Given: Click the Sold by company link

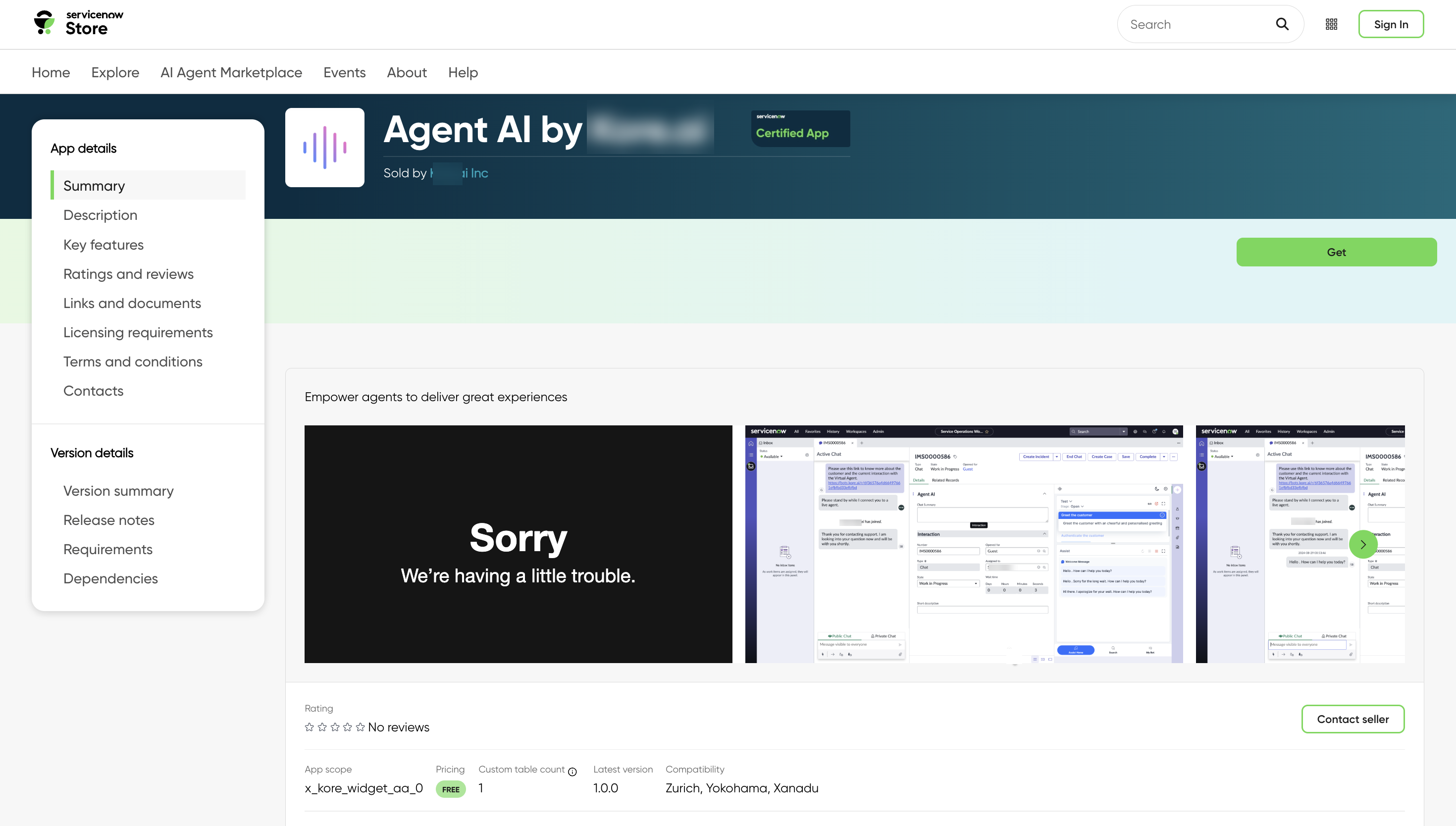Looking at the screenshot, I should click(x=459, y=173).
